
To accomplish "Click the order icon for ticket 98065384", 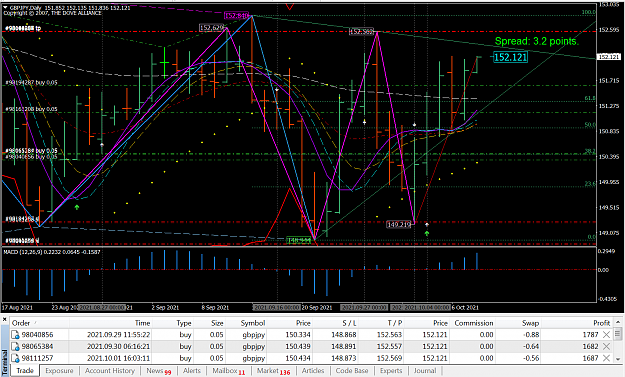I will (x=15, y=346).
